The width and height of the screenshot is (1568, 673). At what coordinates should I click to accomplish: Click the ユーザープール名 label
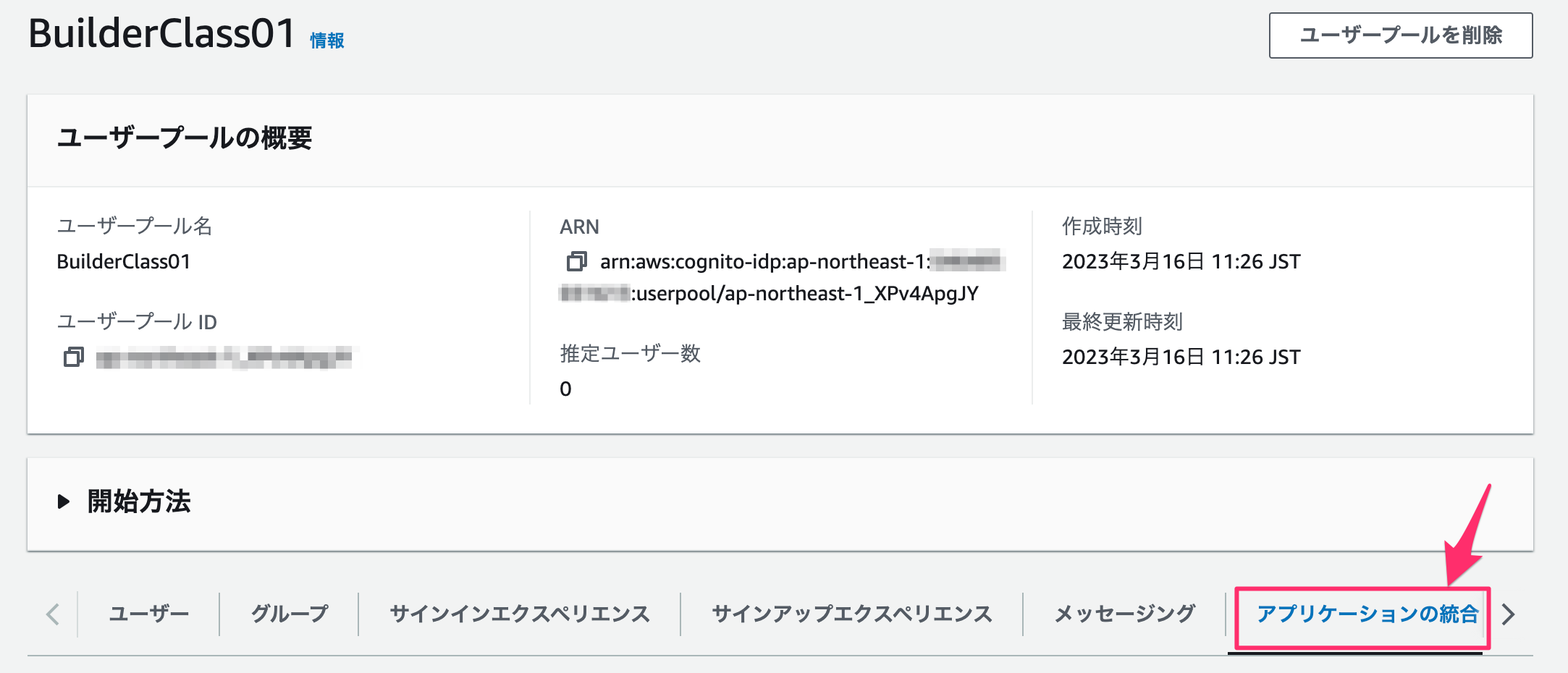(135, 227)
